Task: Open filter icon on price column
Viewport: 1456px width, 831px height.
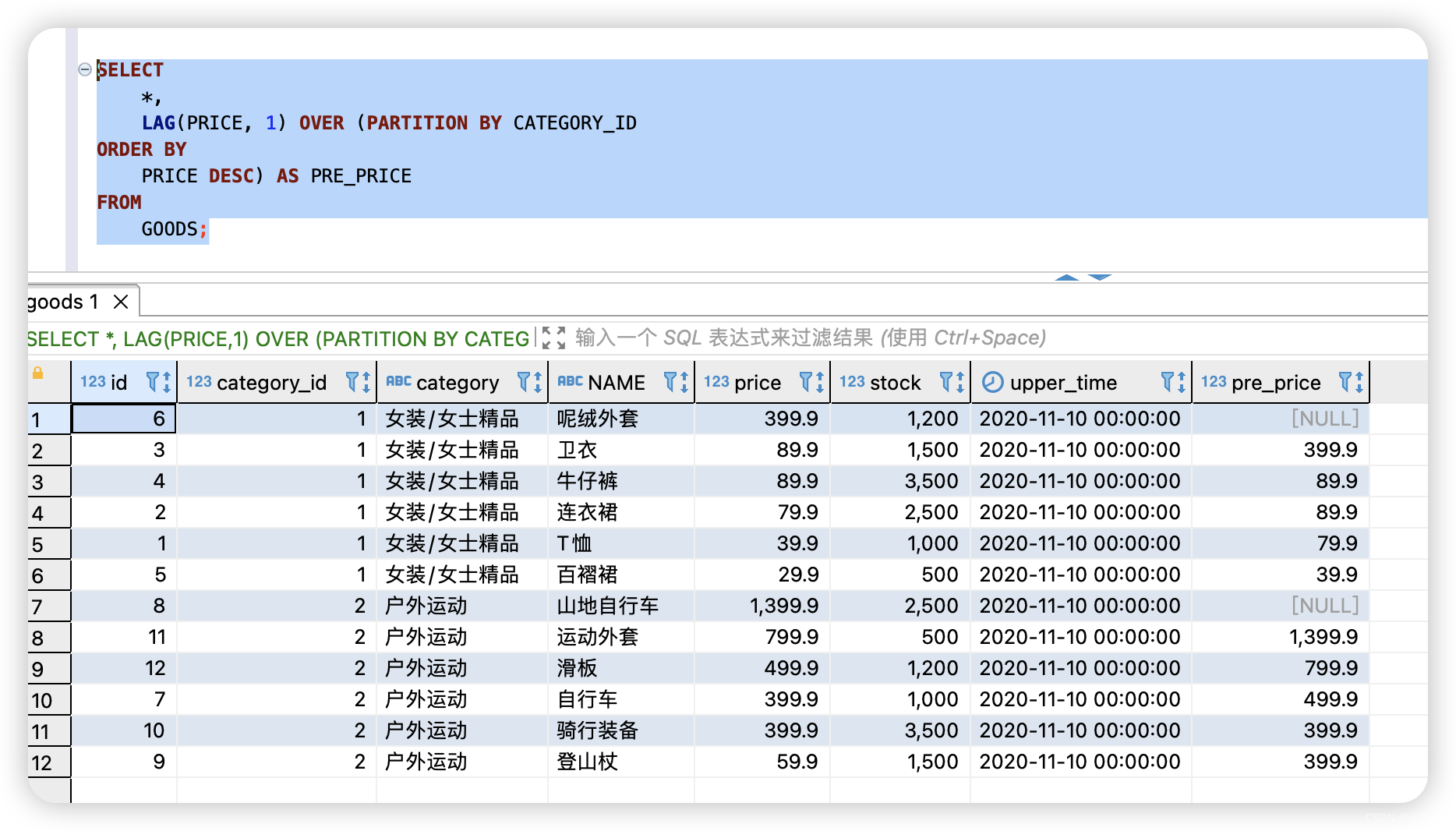Action: [x=806, y=382]
